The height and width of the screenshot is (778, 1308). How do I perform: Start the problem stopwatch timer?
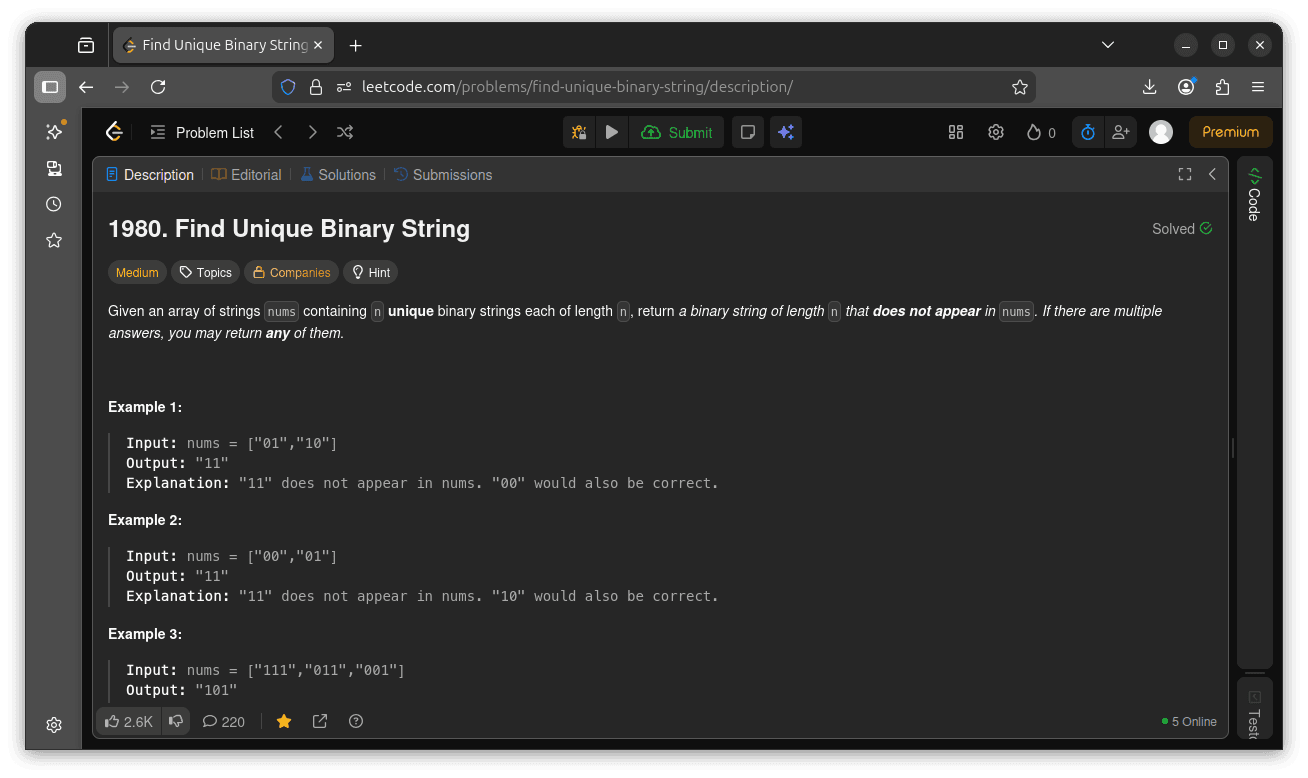[x=1087, y=132]
